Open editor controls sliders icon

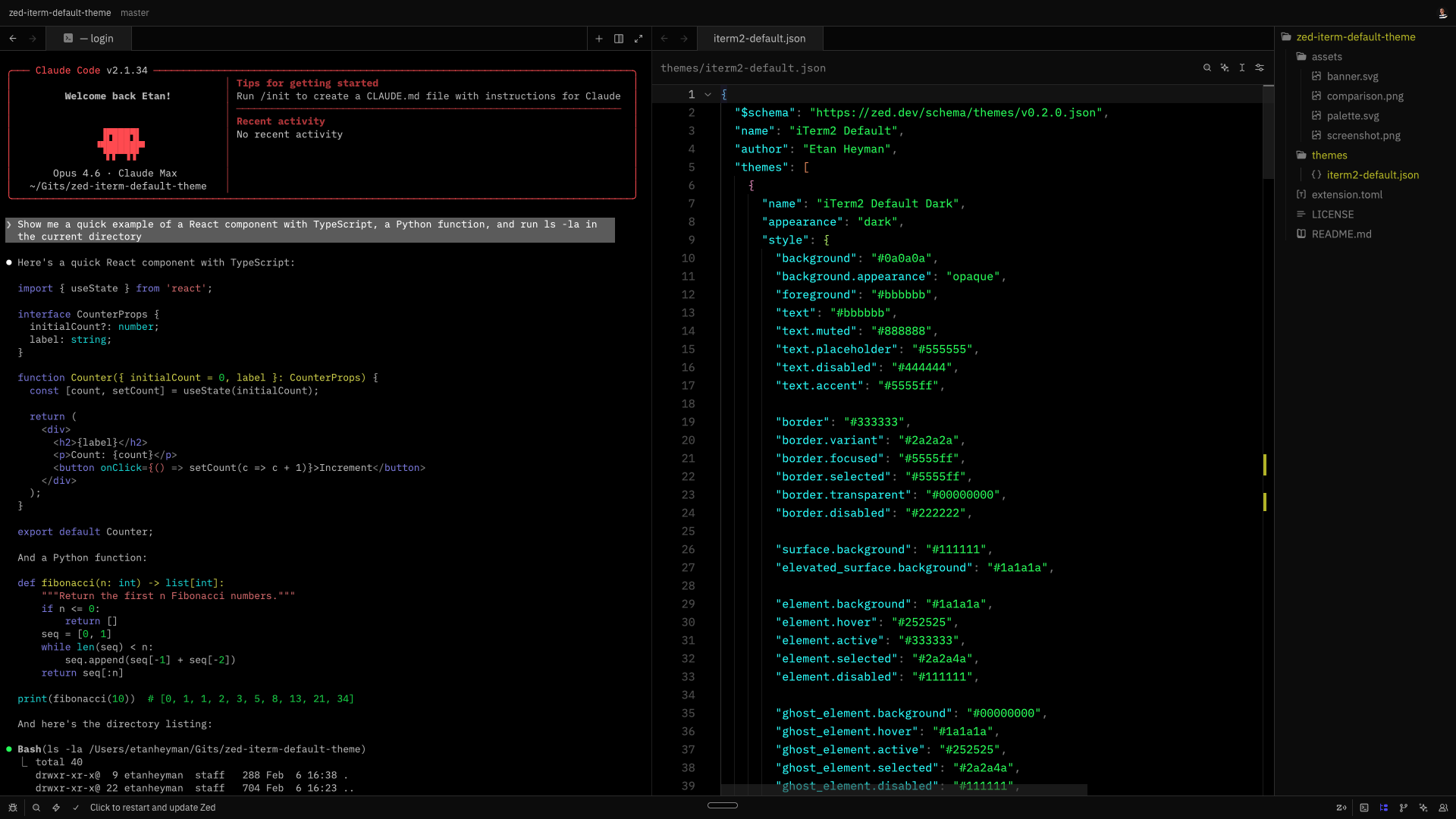[1260, 68]
